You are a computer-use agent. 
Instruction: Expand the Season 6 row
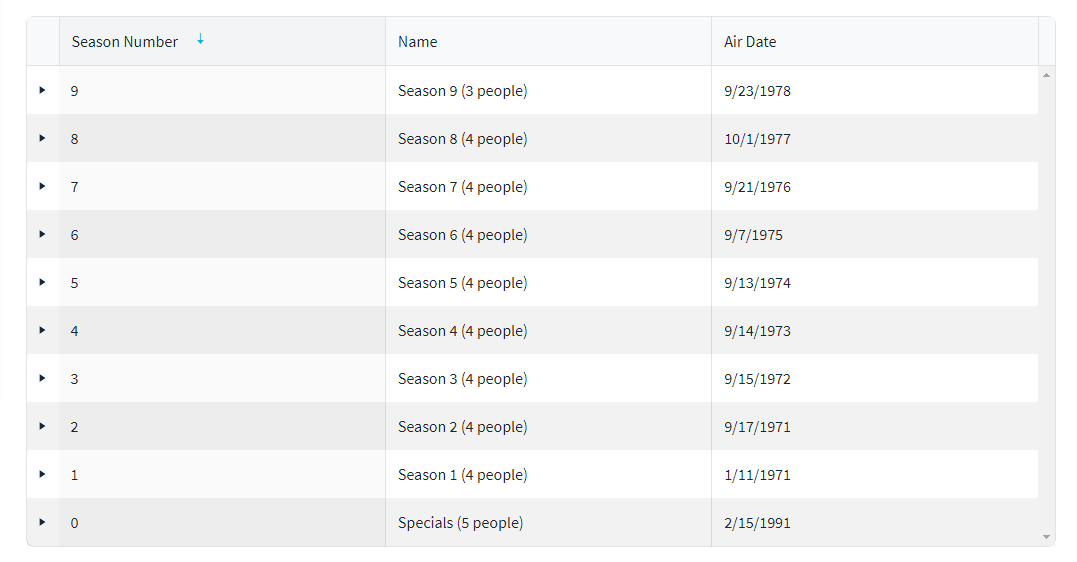[x=42, y=234]
